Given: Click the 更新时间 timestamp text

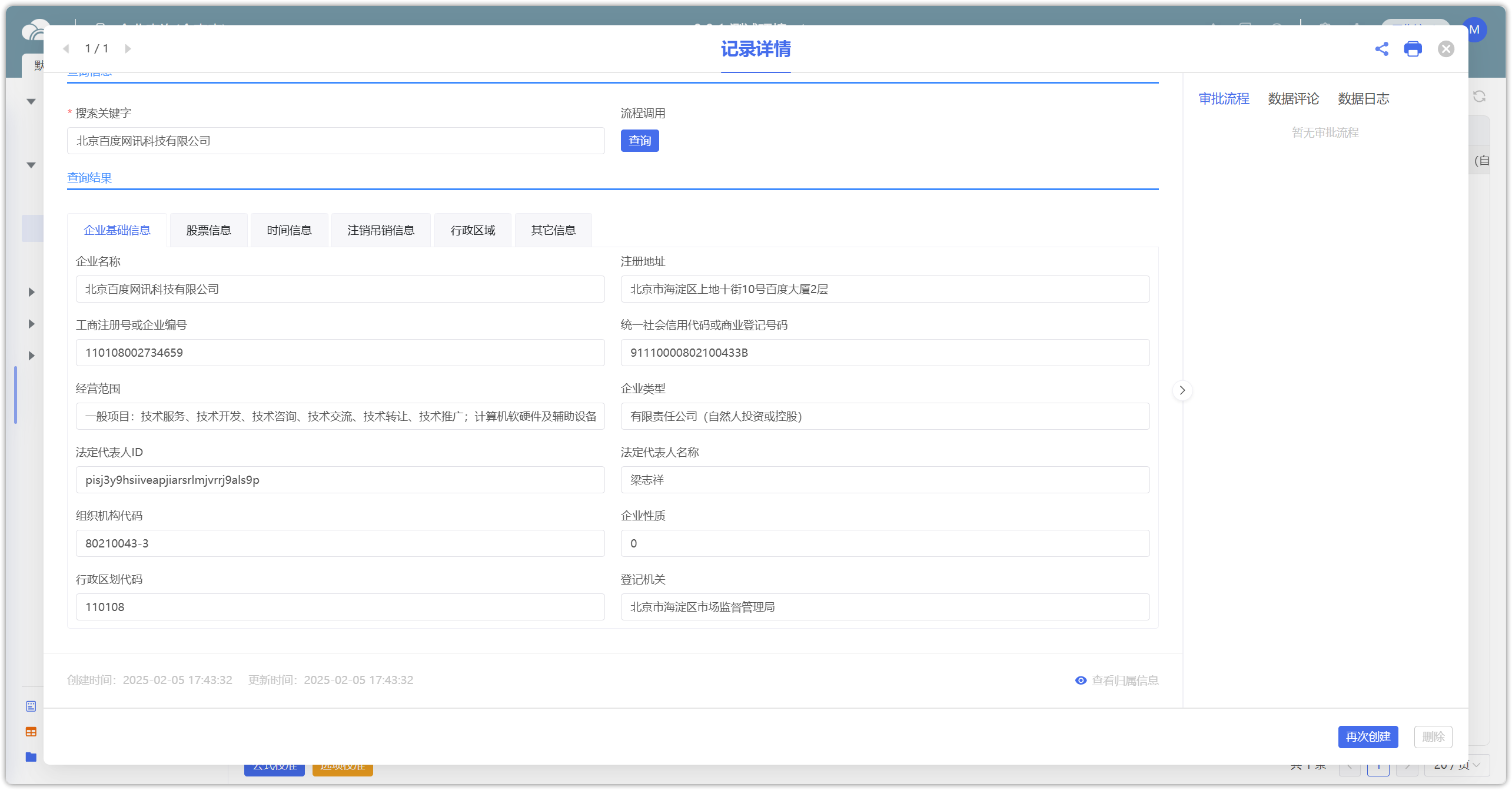Looking at the screenshot, I should point(331,681).
